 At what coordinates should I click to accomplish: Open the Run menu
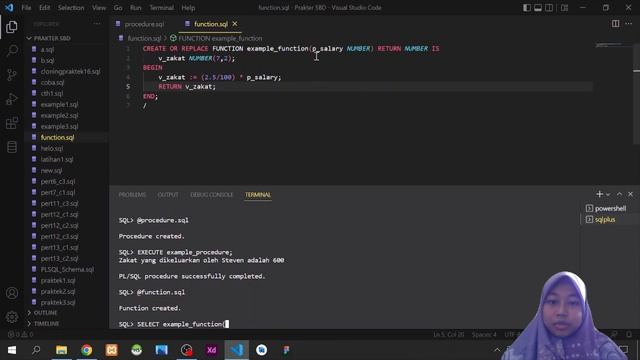pyautogui.click(x=136, y=8)
